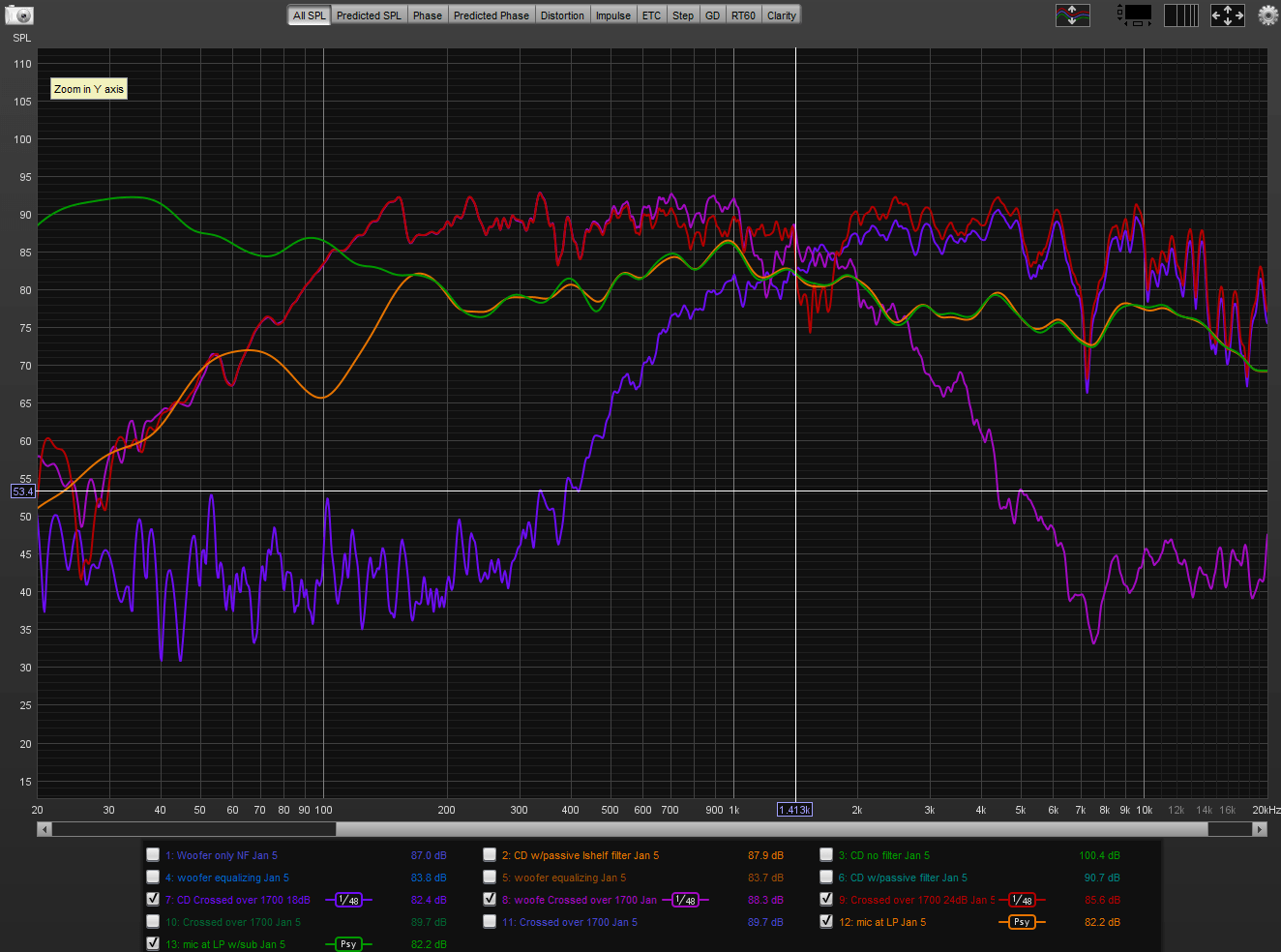
Task: Open the RT60 tab
Action: tap(743, 15)
